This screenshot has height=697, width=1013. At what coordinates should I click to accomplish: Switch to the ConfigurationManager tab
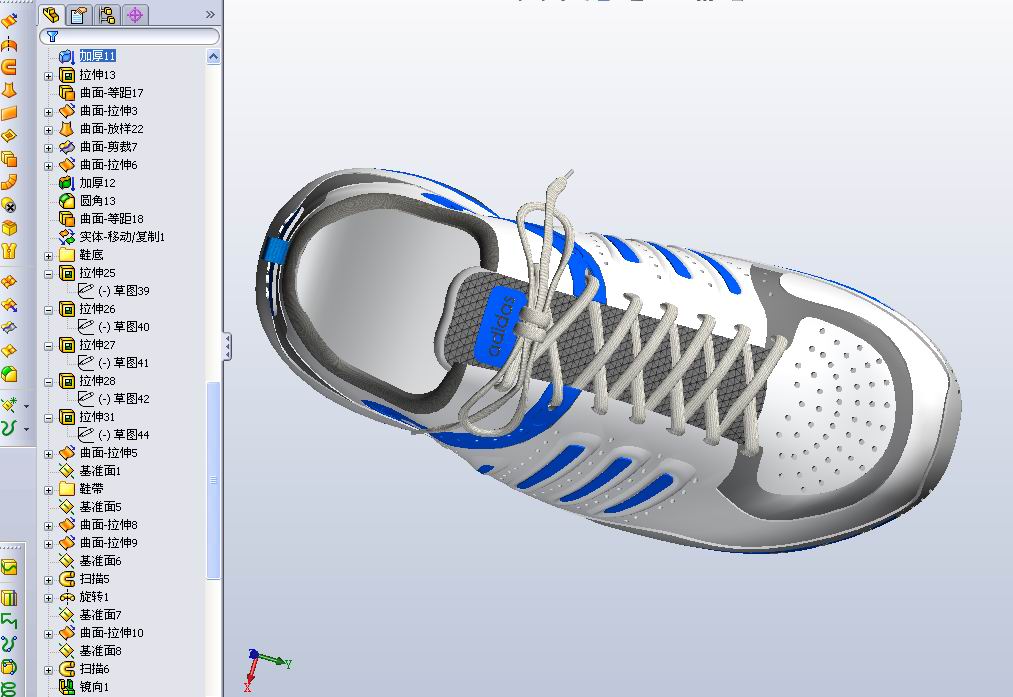point(107,14)
